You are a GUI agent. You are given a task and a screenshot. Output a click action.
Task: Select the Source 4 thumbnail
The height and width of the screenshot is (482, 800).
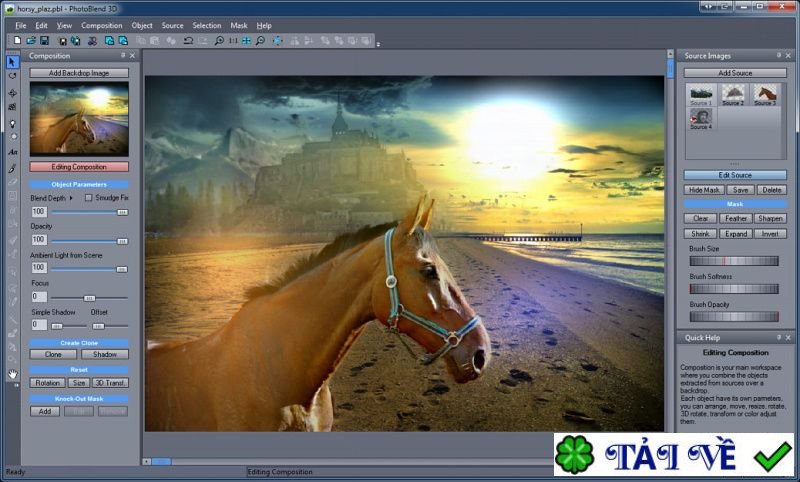(701, 119)
